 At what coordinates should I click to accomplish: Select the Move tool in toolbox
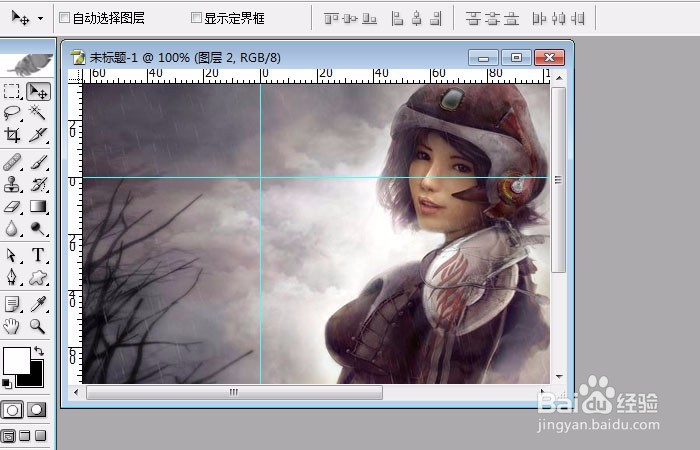[38, 92]
